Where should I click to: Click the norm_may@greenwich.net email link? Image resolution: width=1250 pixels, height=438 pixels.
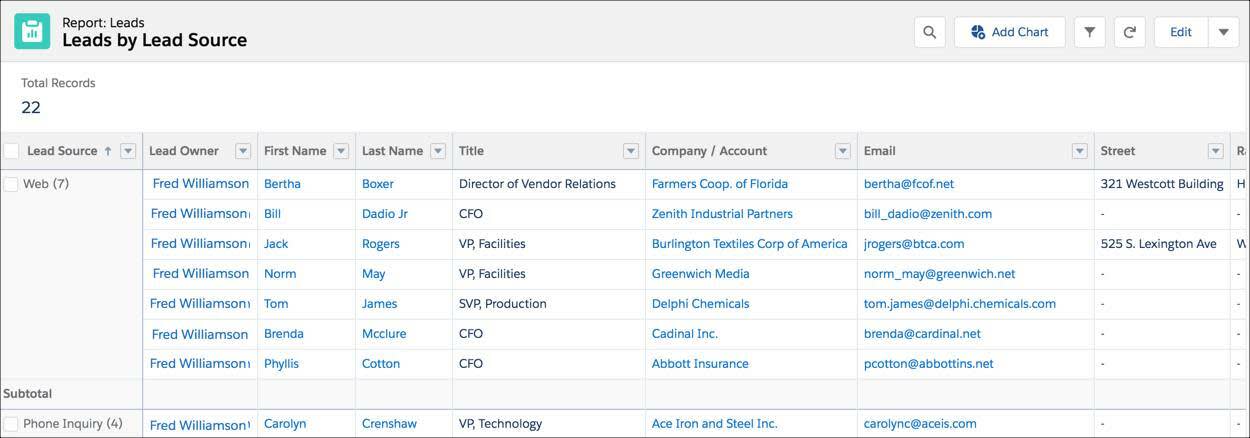click(939, 274)
